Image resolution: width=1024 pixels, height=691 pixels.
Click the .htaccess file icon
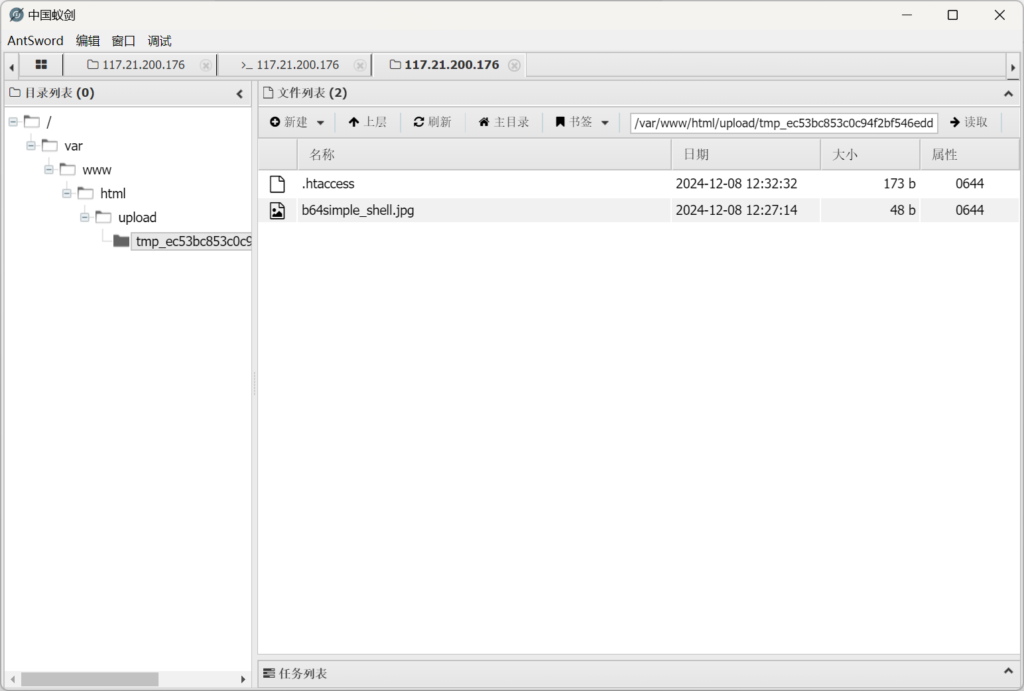click(277, 184)
